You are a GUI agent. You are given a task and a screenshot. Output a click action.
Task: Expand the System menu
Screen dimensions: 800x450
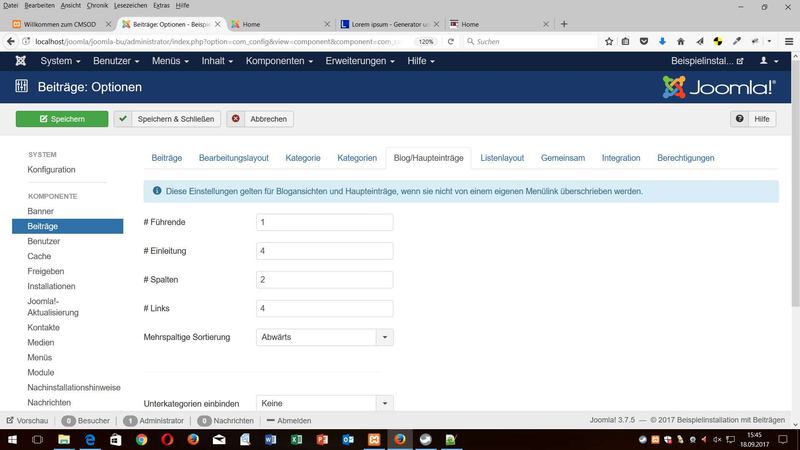tap(60, 61)
